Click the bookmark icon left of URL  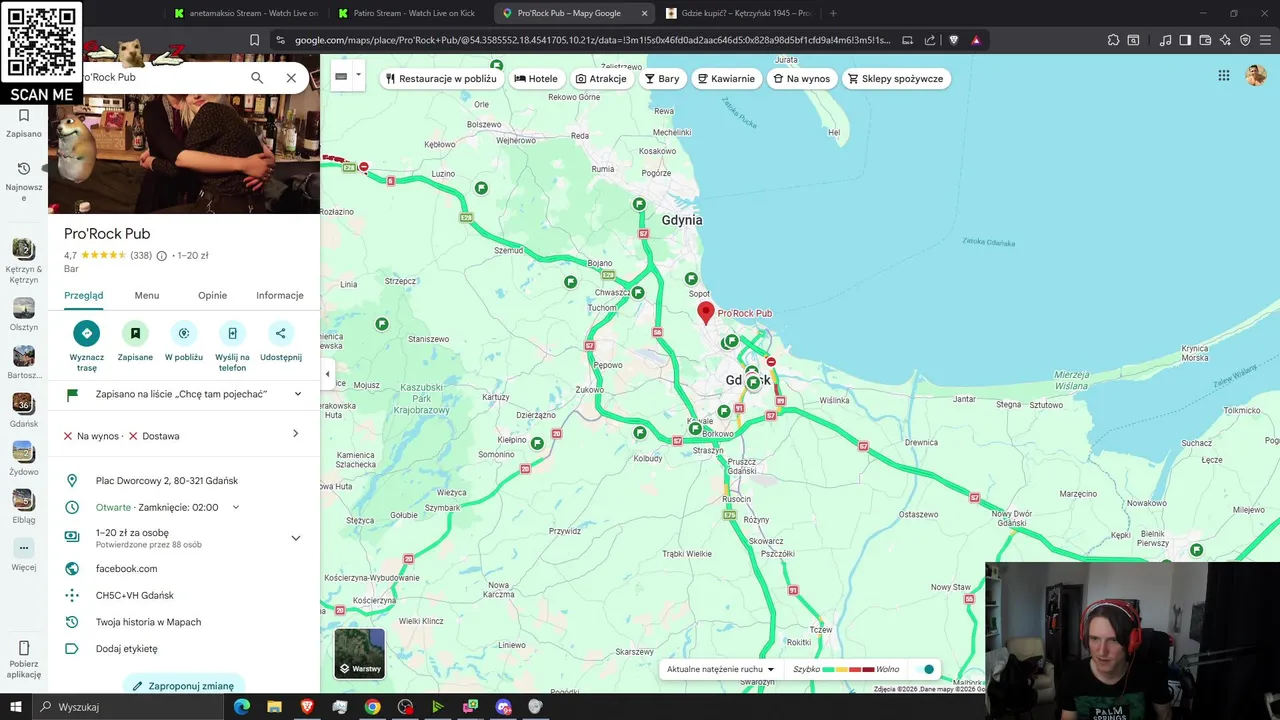coord(254,40)
